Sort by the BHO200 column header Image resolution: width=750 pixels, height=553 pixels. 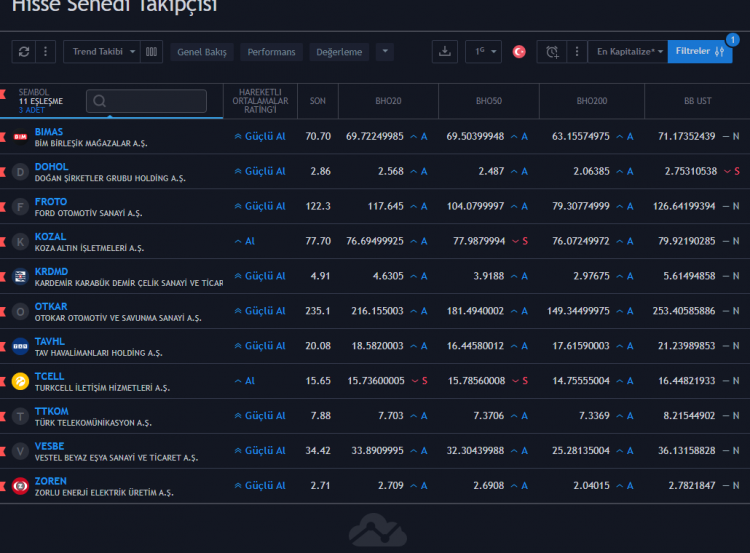(x=592, y=101)
